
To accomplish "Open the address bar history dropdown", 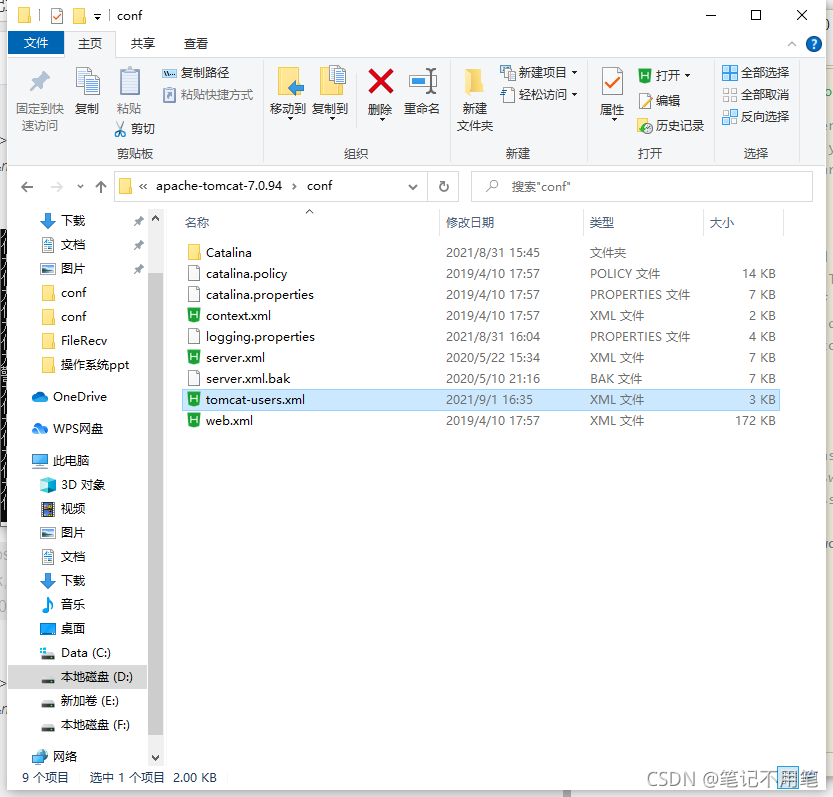I will (x=413, y=186).
